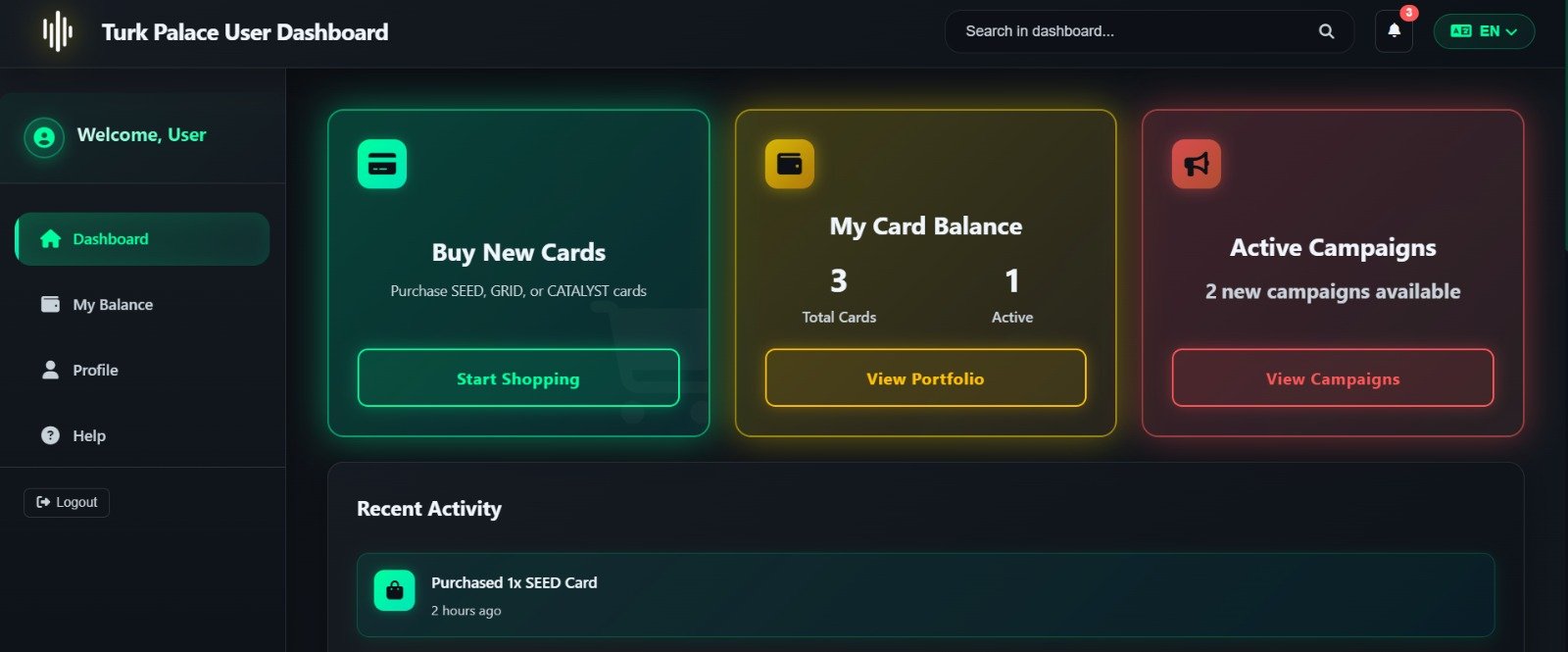Focus the Search in dashboard field

pyautogui.click(x=1127, y=31)
